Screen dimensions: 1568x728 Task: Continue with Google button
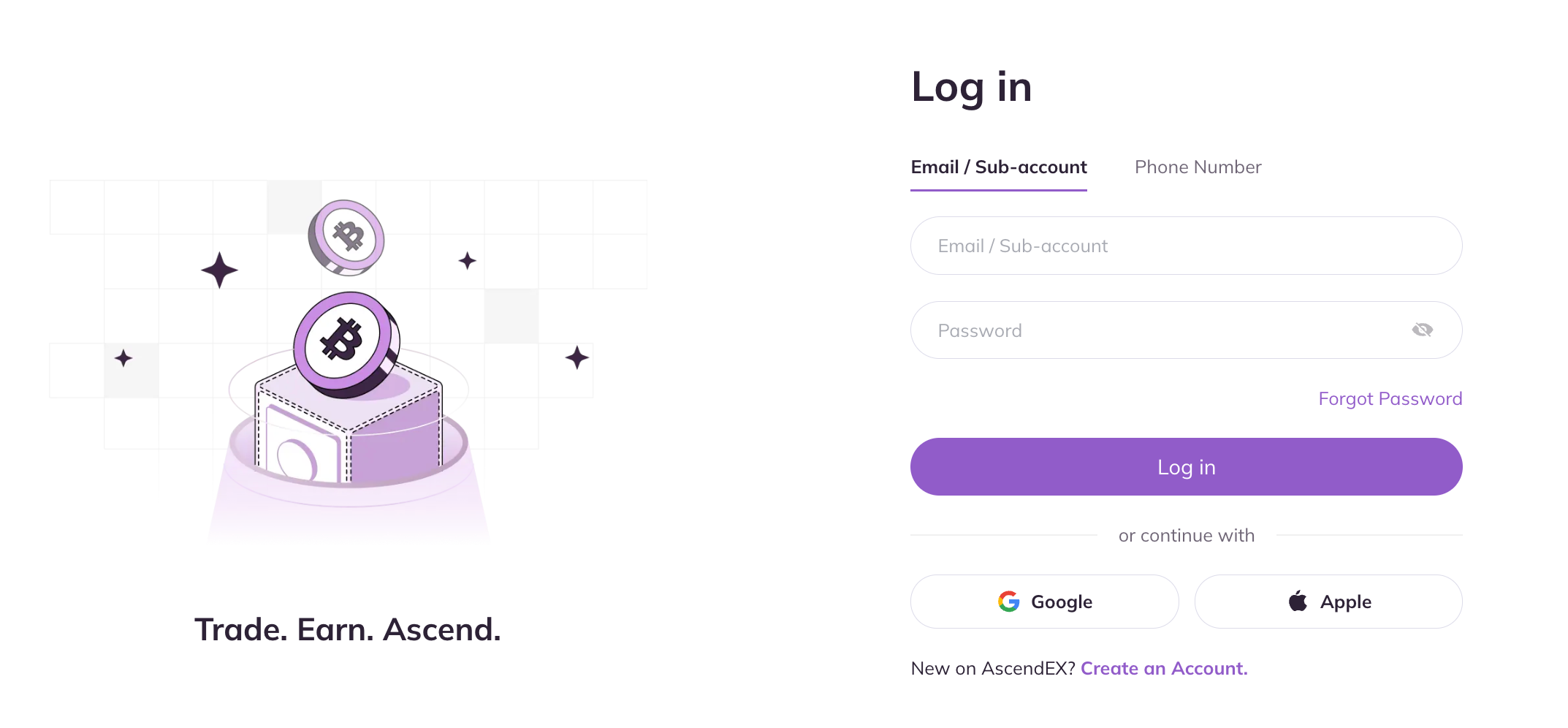click(1044, 602)
